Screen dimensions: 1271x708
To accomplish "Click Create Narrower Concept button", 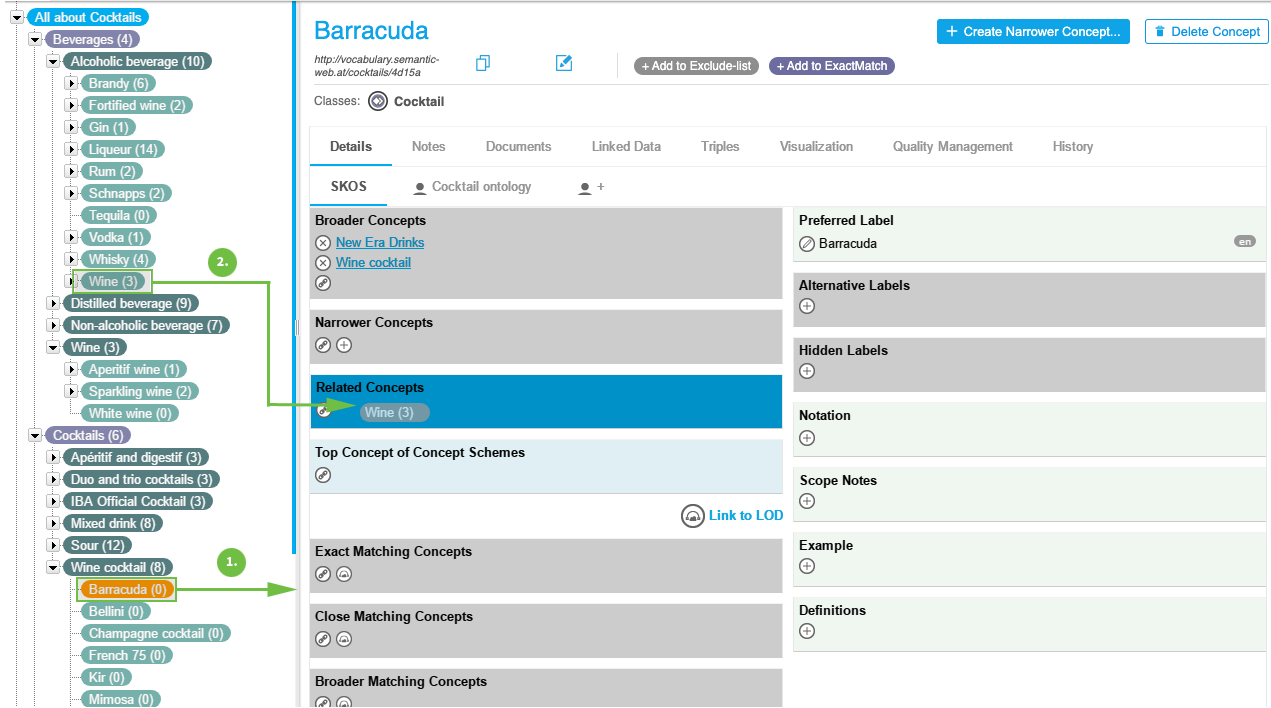I will [1033, 32].
